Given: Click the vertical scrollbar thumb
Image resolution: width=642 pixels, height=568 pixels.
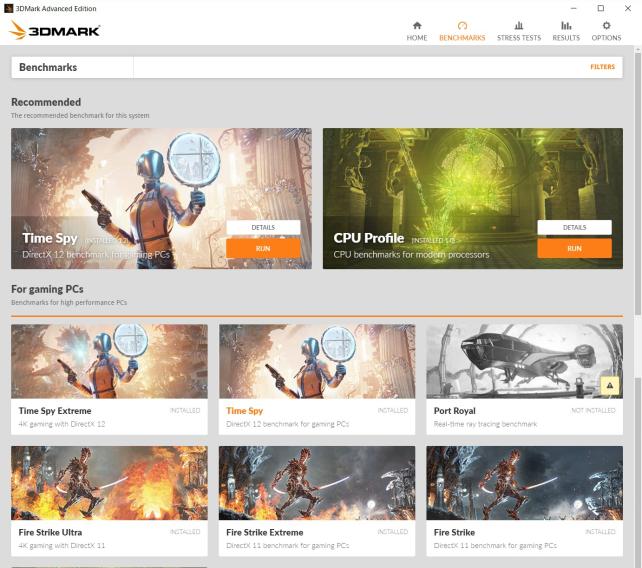Looking at the screenshot, I should (x=637, y=184).
